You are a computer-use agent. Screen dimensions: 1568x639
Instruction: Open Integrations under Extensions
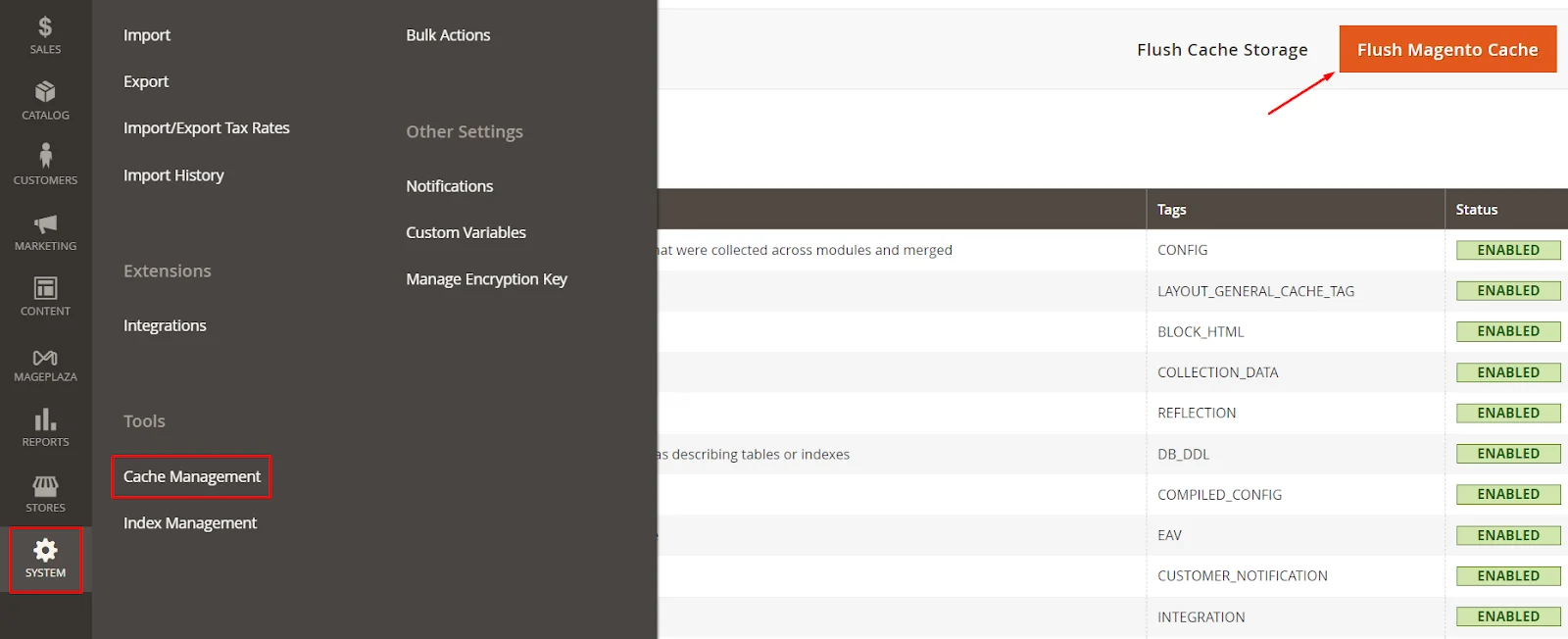pyautogui.click(x=165, y=325)
